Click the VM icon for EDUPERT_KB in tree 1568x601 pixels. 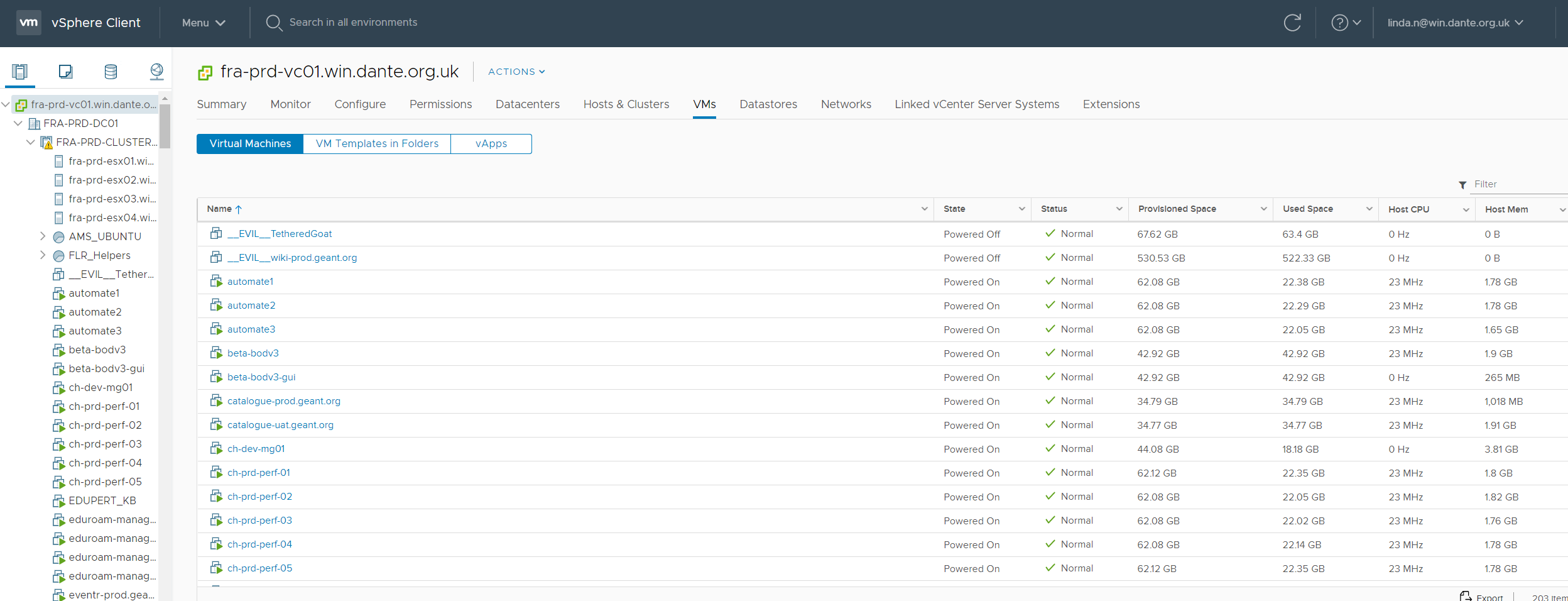click(x=59, y=501)
